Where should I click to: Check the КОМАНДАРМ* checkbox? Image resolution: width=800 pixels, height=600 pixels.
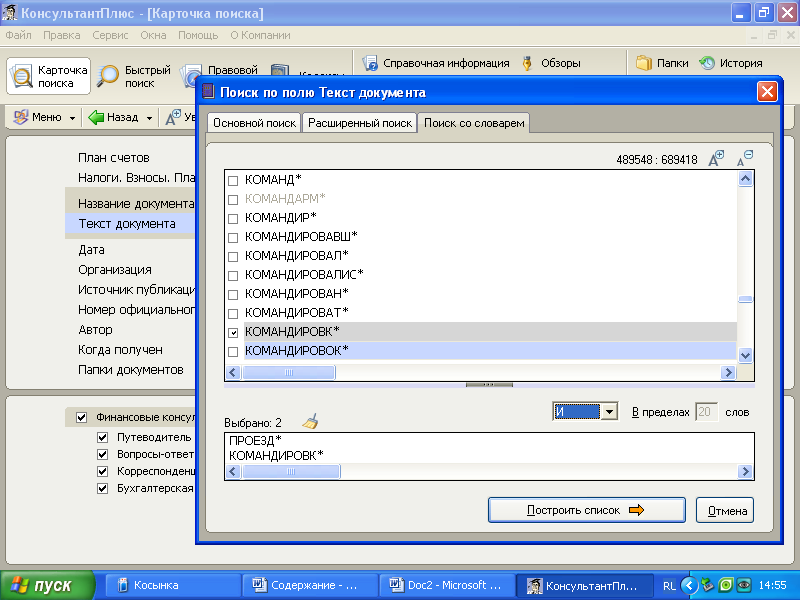coord(233,199)
